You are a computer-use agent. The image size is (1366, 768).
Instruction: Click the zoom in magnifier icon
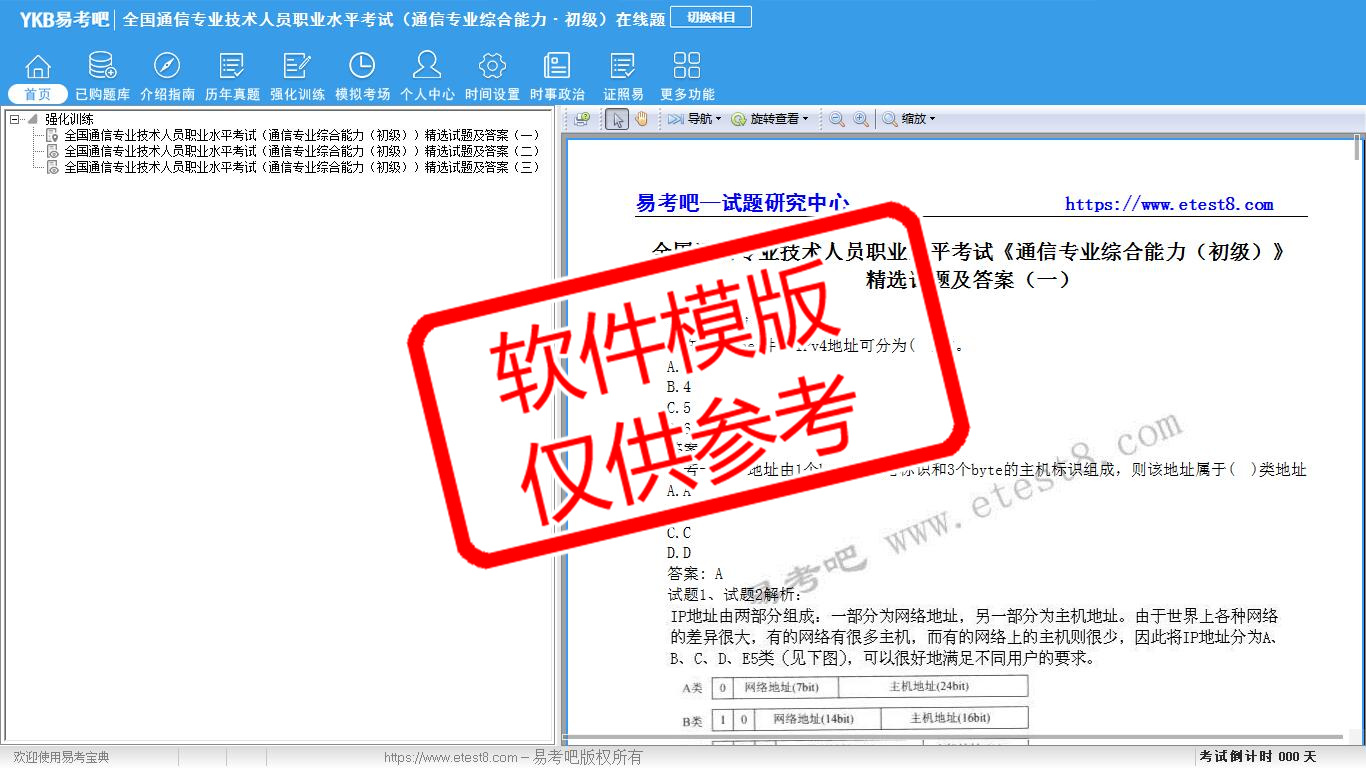point(860,119)
